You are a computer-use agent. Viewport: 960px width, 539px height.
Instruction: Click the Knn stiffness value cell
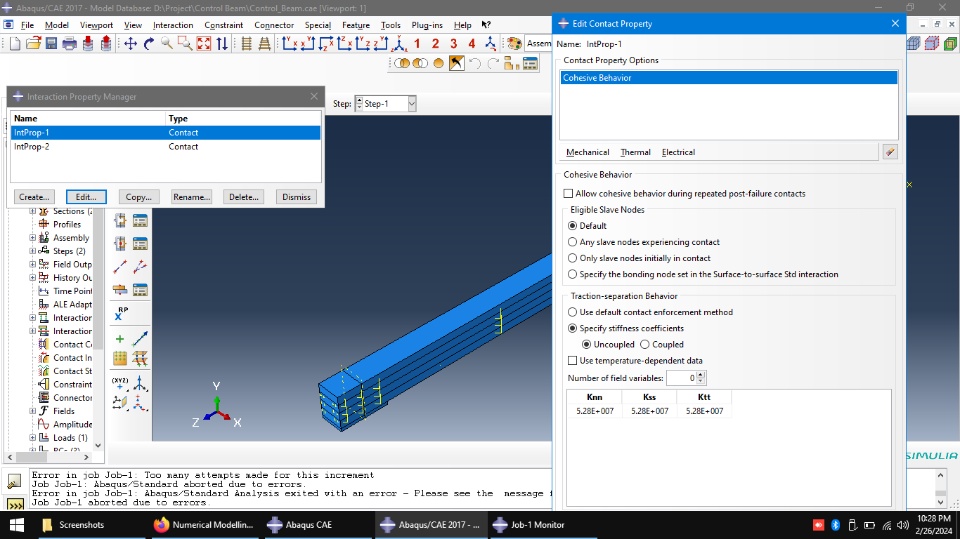[594, 411]
